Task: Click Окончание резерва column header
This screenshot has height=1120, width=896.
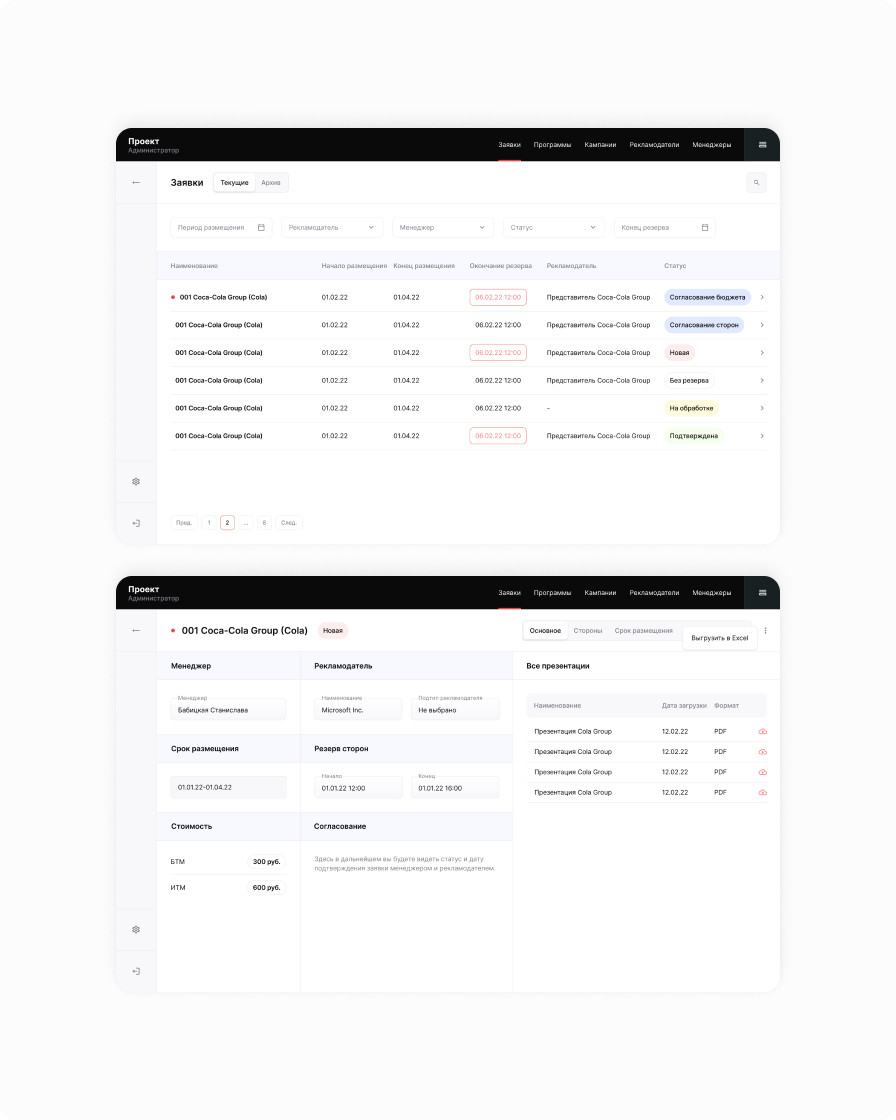Action: [500, 266]
